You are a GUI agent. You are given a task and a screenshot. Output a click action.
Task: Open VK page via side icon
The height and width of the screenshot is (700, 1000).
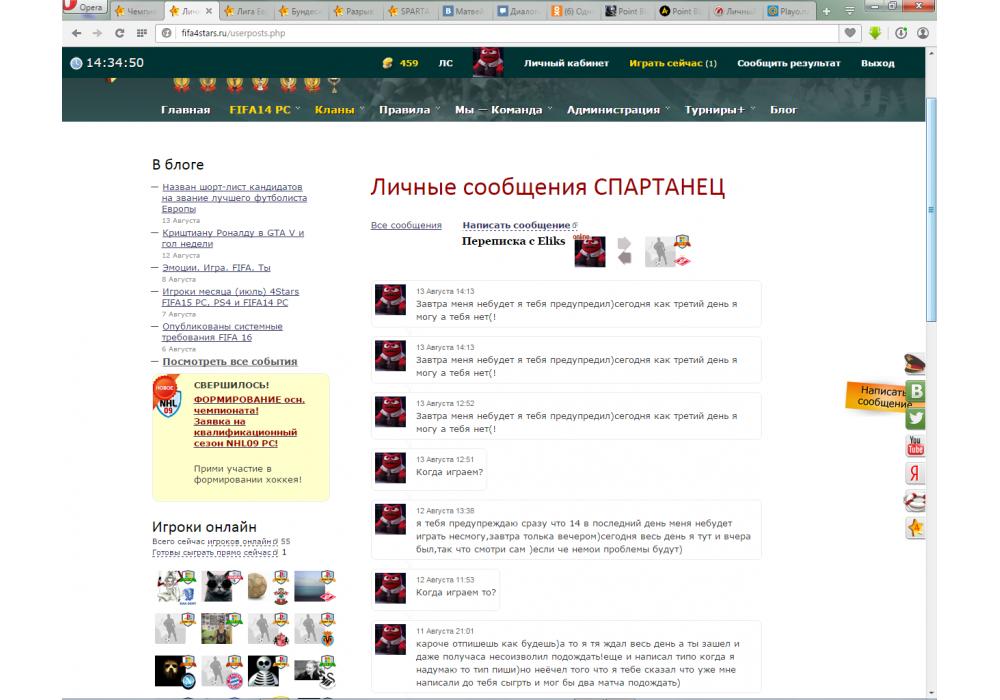click(916, 391)
